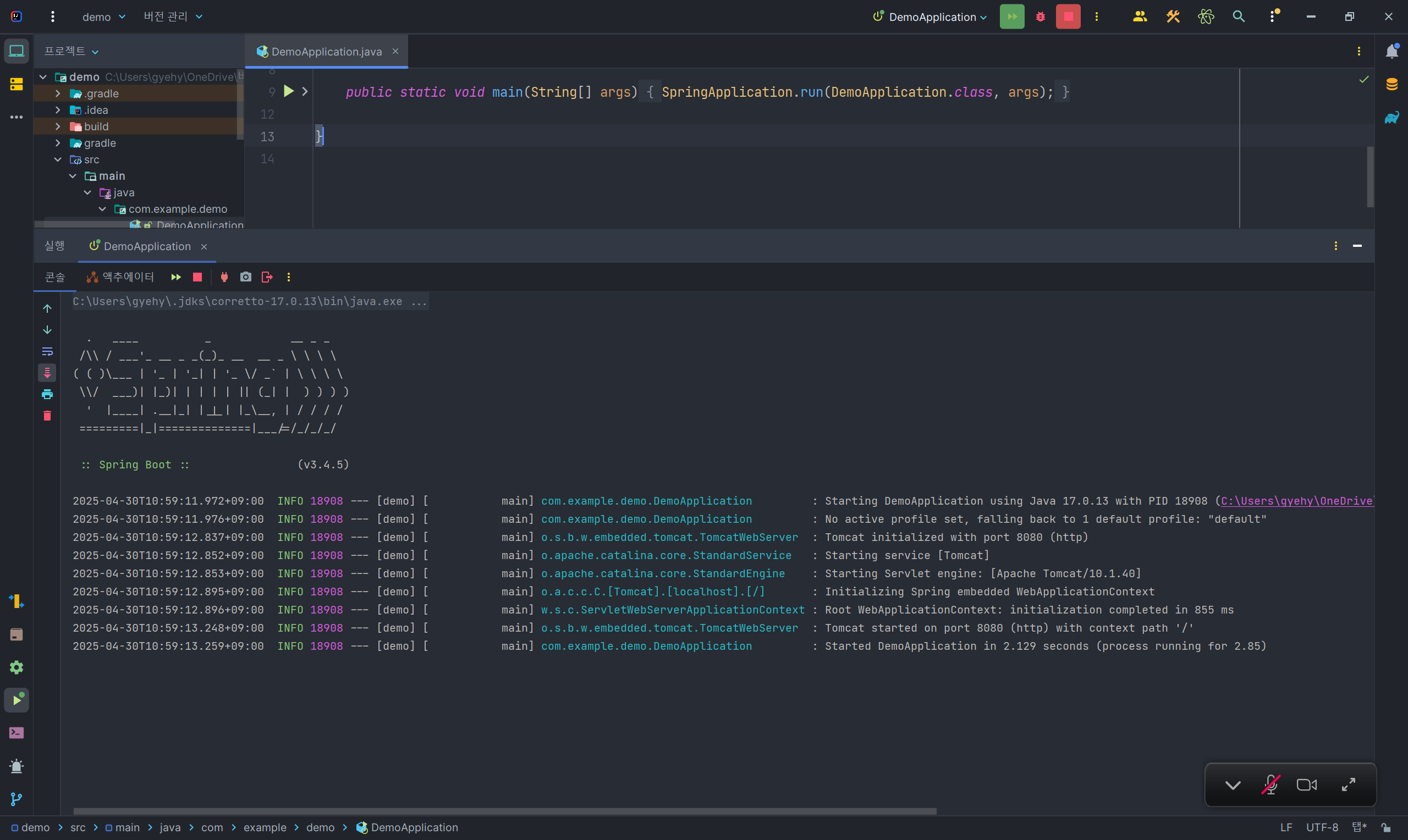Take a thread dump with camera icon
This screenshot has height=840, width=1408.
tap(246, 277)
